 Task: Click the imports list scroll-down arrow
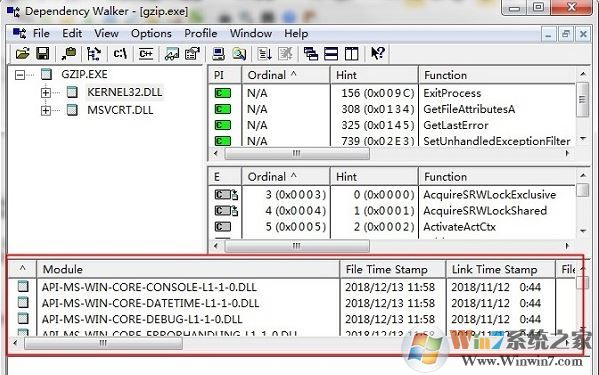(583, 138)
